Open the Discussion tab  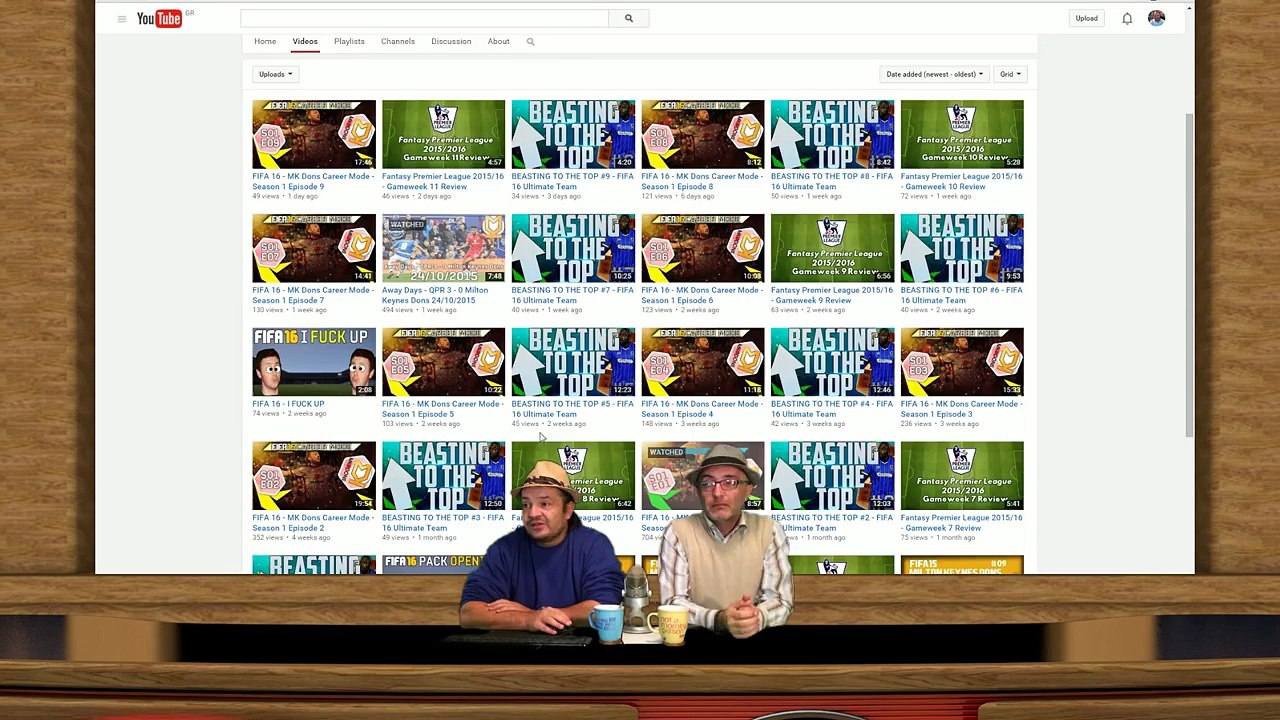[x=451, y=42]
